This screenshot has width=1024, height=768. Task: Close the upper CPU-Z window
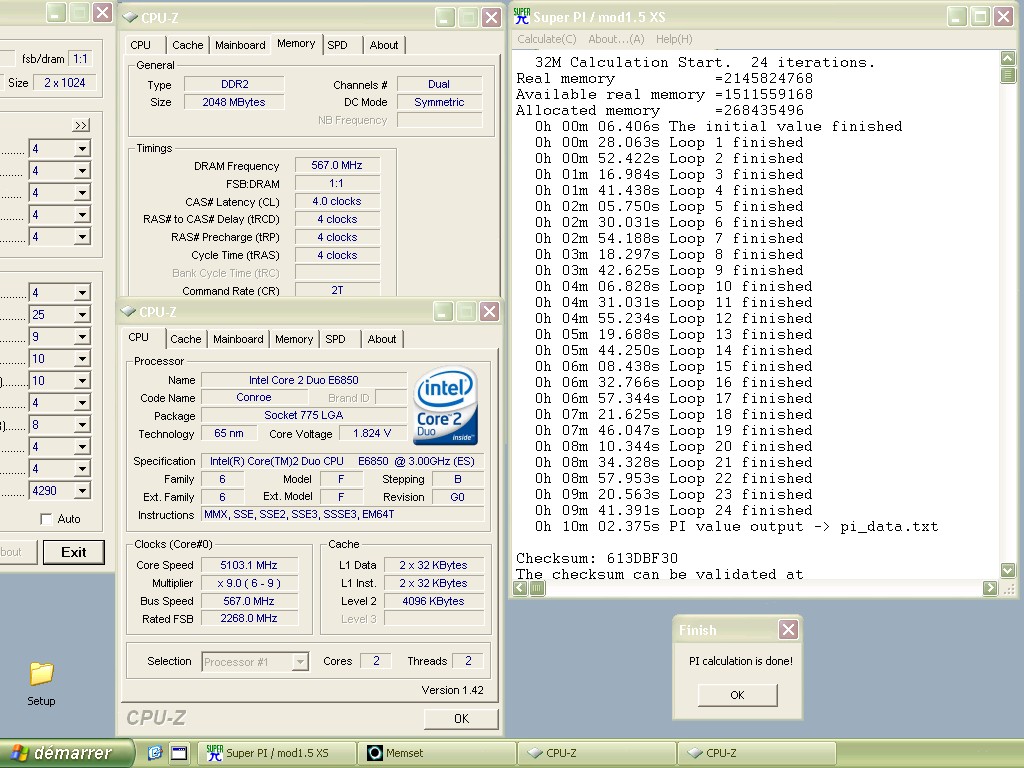(491, 18)
